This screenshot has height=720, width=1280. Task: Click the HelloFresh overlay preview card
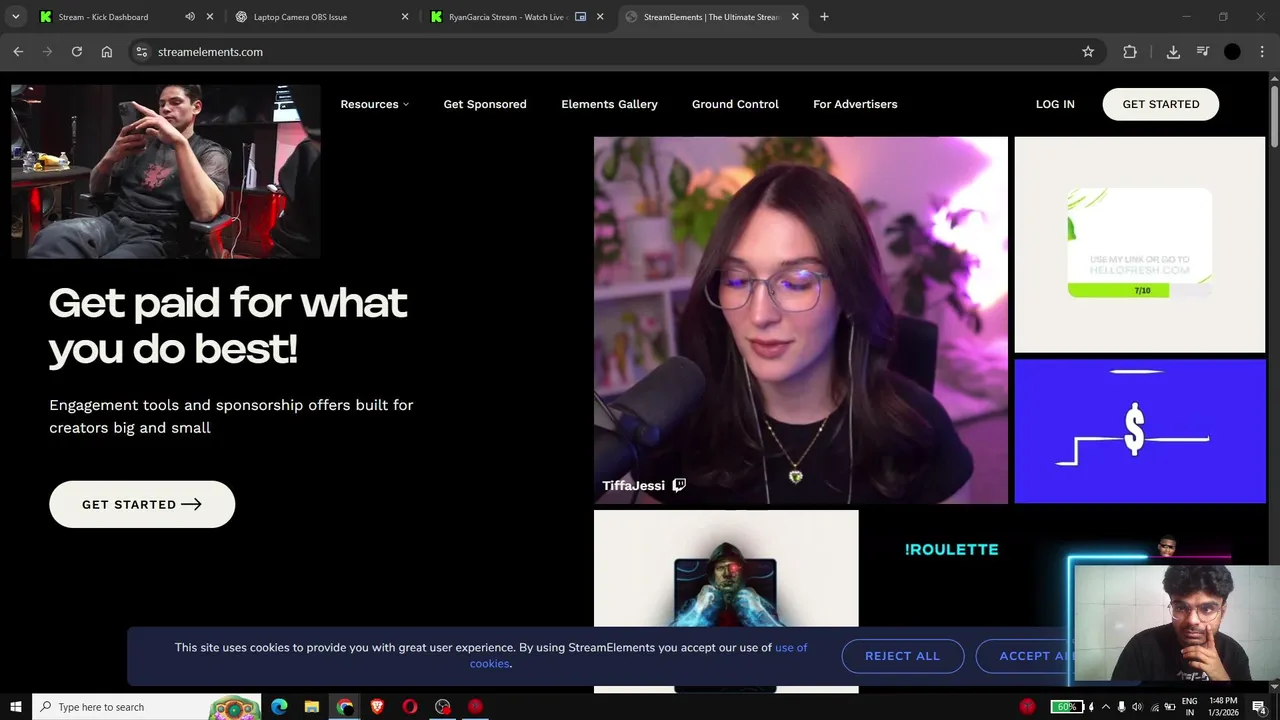pos(1140,244)
